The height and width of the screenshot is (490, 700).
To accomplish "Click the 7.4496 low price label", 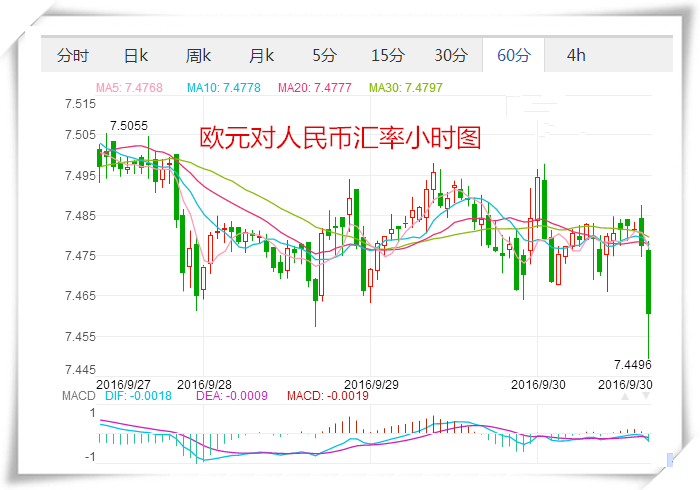I will (633, 365).
